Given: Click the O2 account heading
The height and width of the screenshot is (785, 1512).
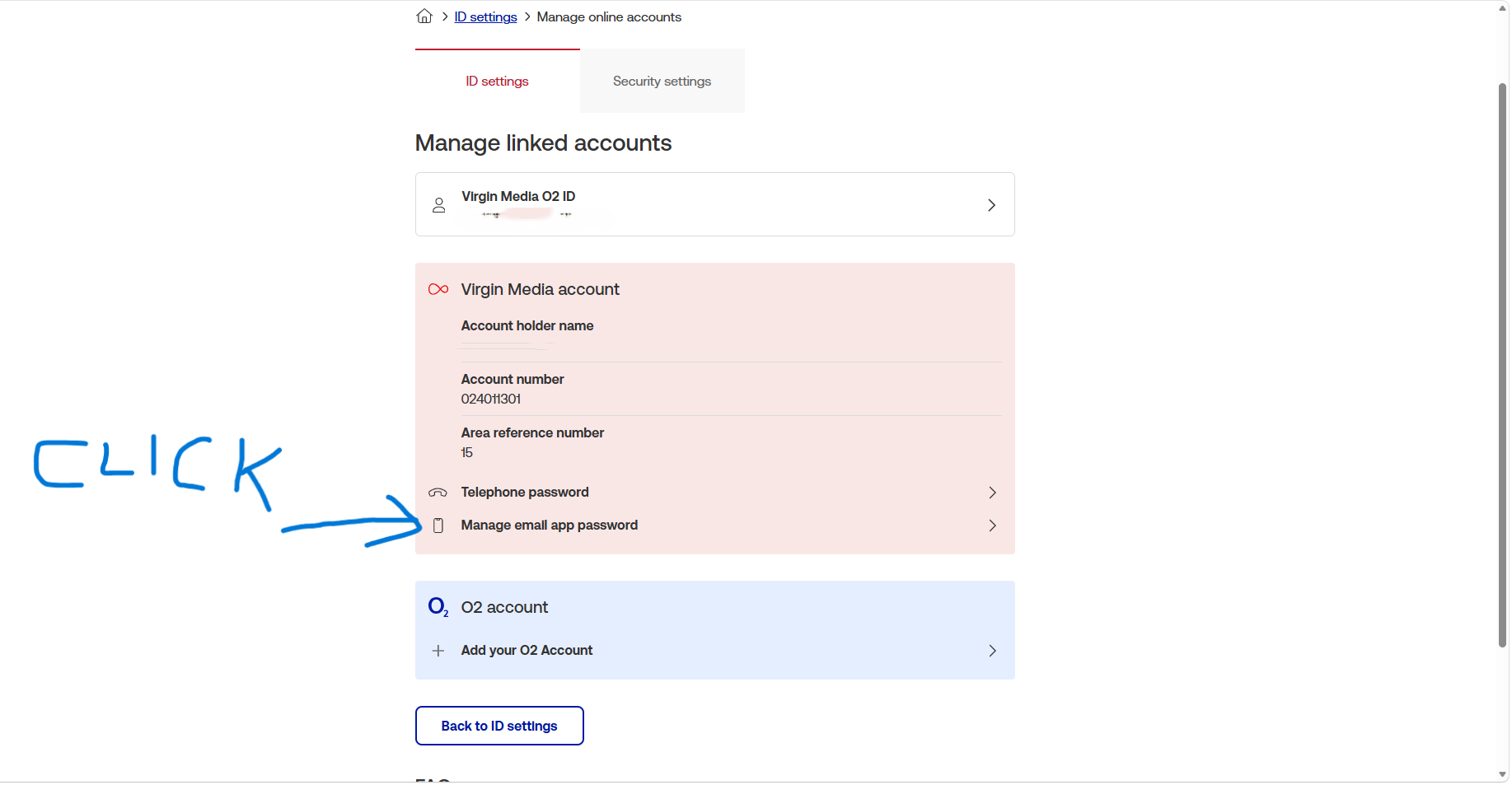Looking at the screenshot, I should (504, 607).
